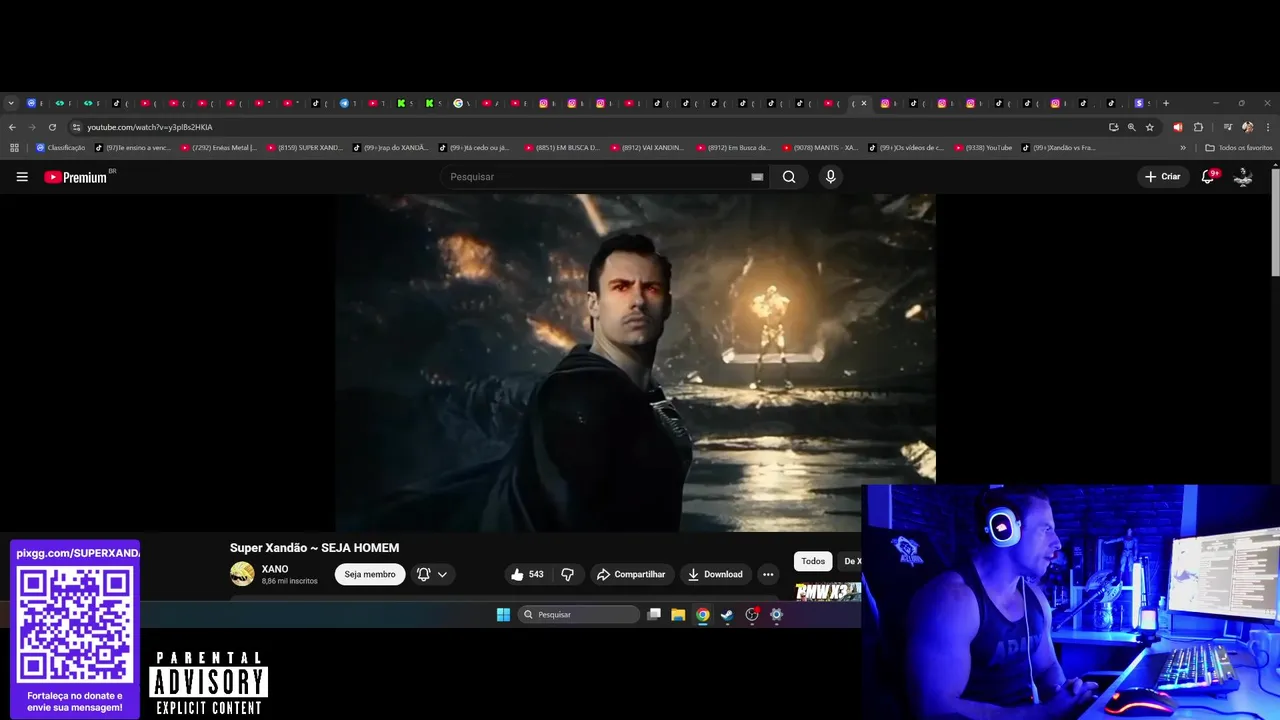Switch to the Telegram tab
The width and height of the screenshot is (1280, 720).
345,103
